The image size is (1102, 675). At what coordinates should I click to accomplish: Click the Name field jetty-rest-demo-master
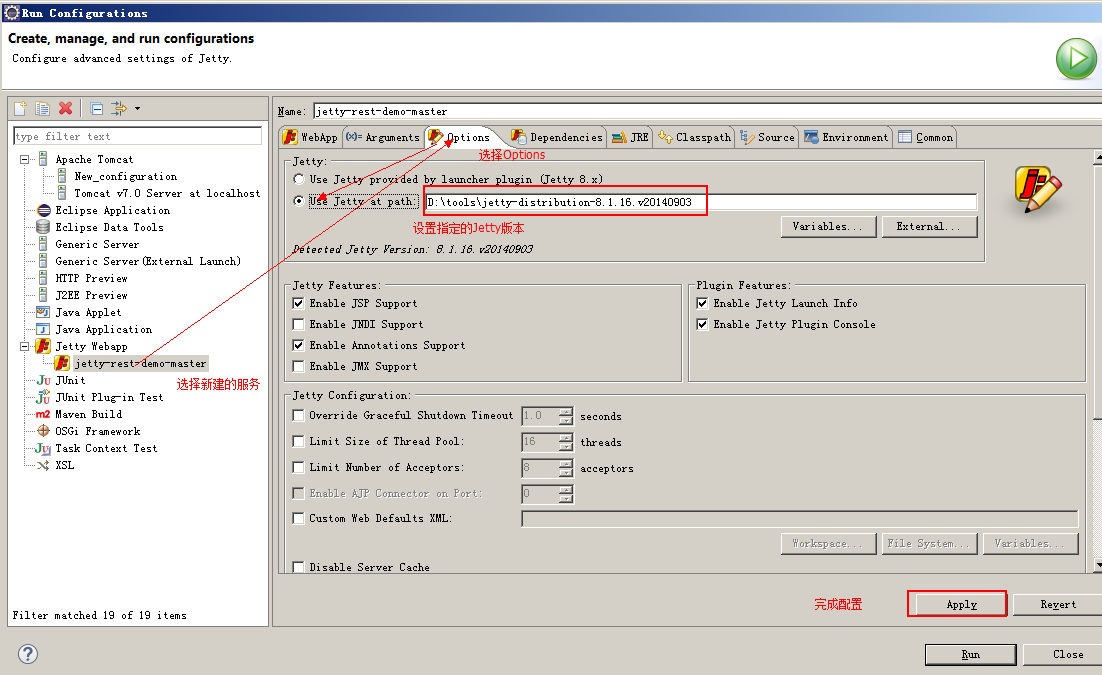tap(706, 111)
